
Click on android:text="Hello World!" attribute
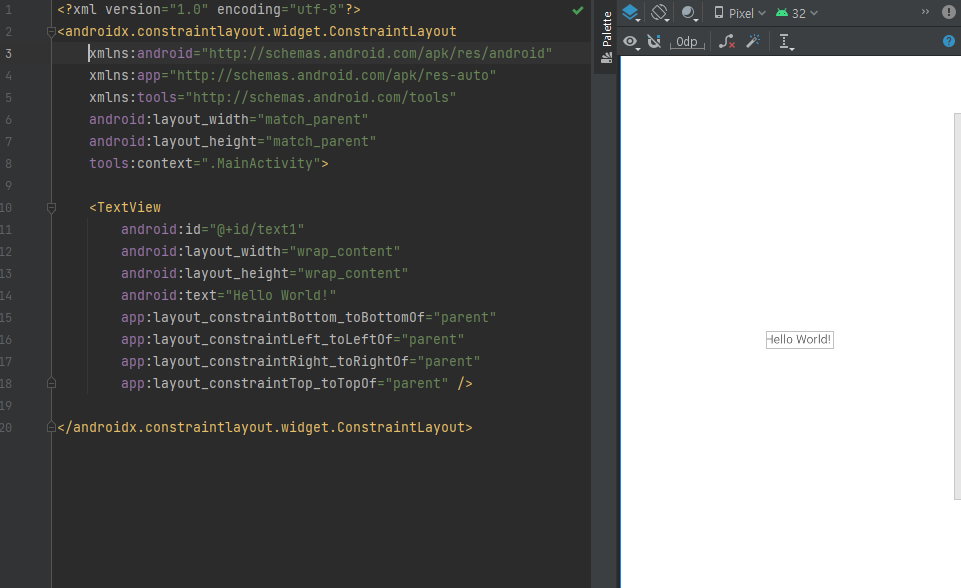coord(228,296)
